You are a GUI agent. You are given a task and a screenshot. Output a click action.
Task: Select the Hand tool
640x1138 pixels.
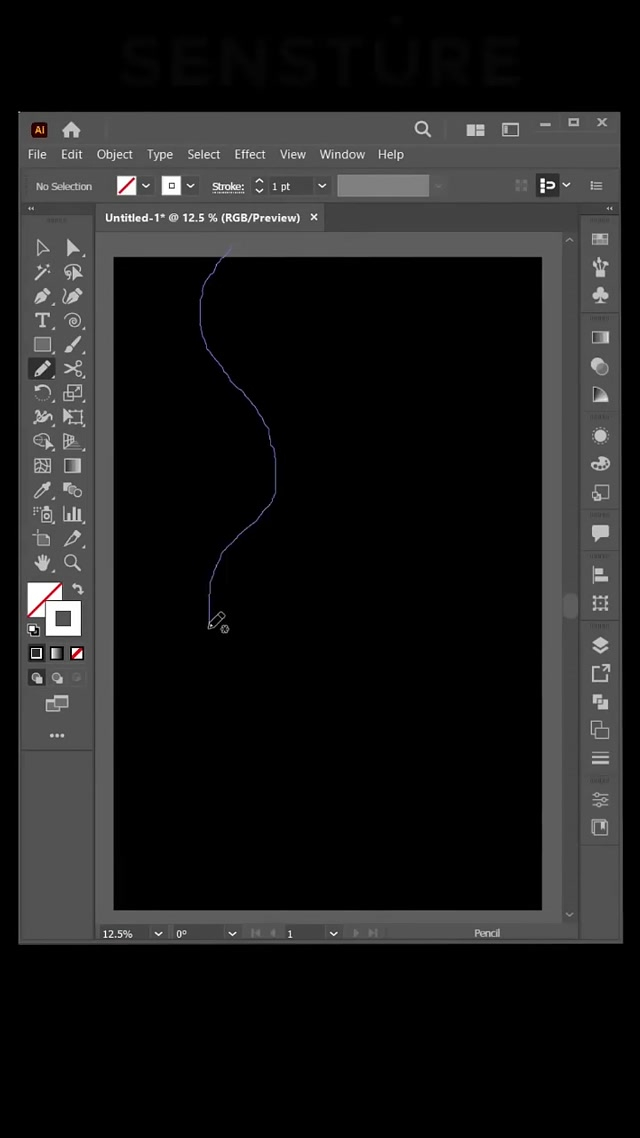pos(42,563)
